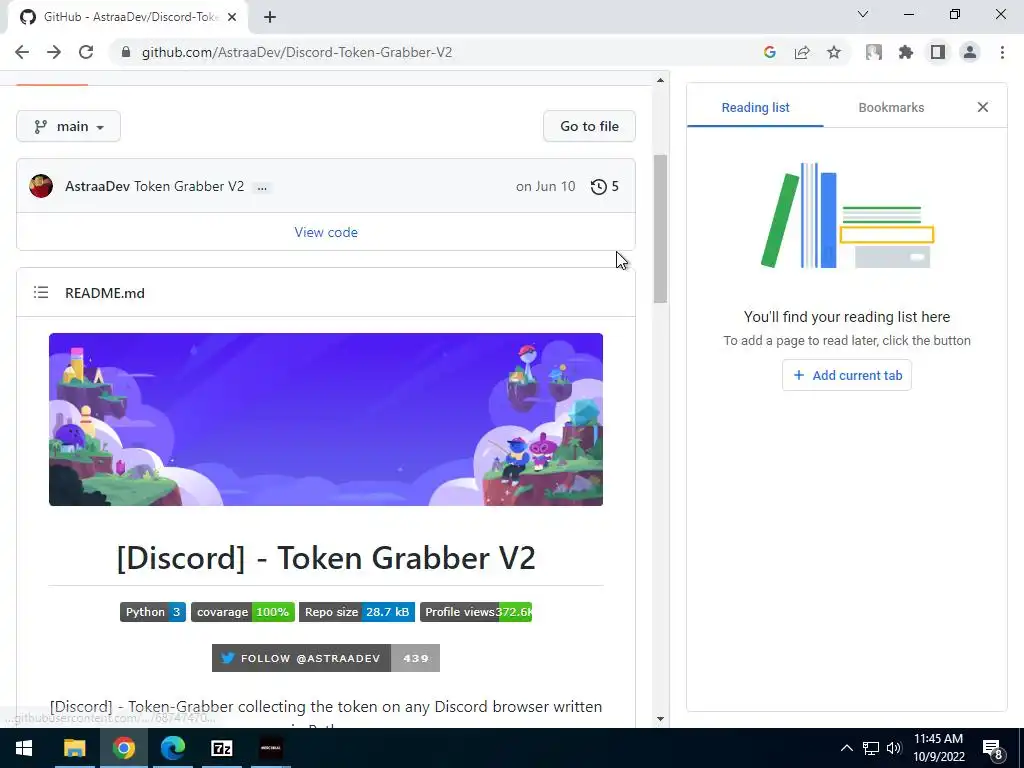
Task: Click the AstraaDev avatar image
Action: point(41,186)
